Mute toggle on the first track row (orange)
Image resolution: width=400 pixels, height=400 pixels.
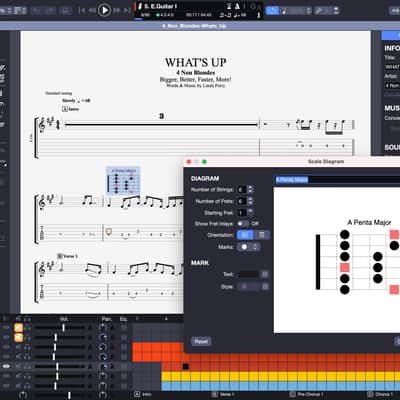(x=18, y=328)
